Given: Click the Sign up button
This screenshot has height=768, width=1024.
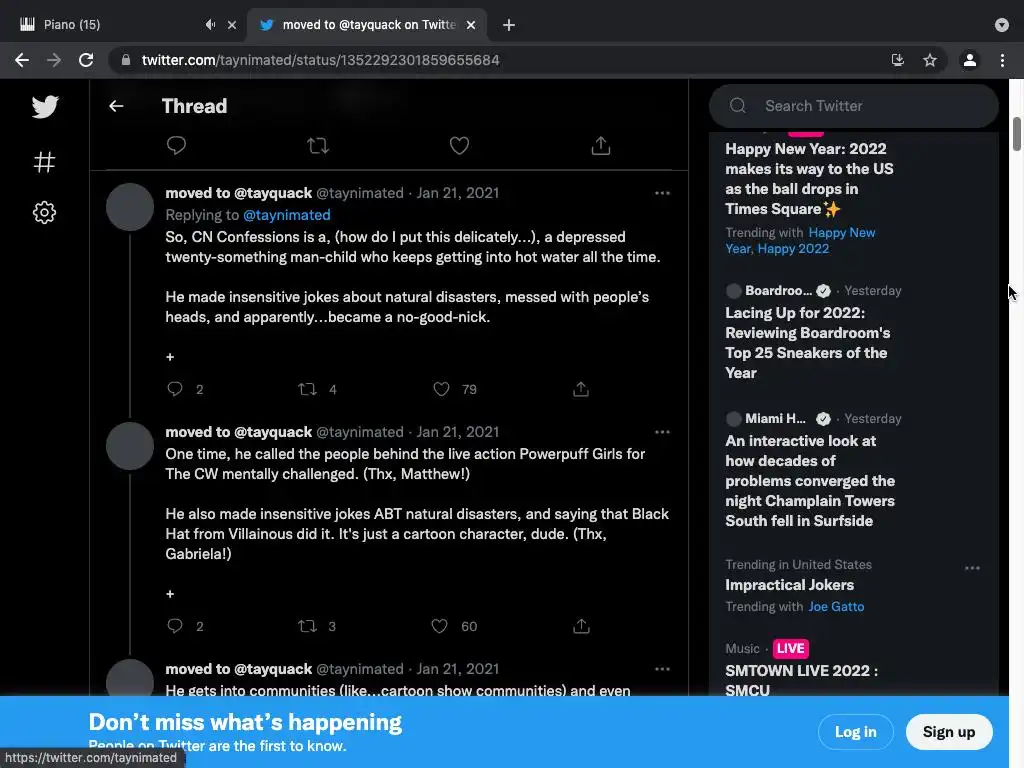Looking at the screenshot, I should pos(949,732).
